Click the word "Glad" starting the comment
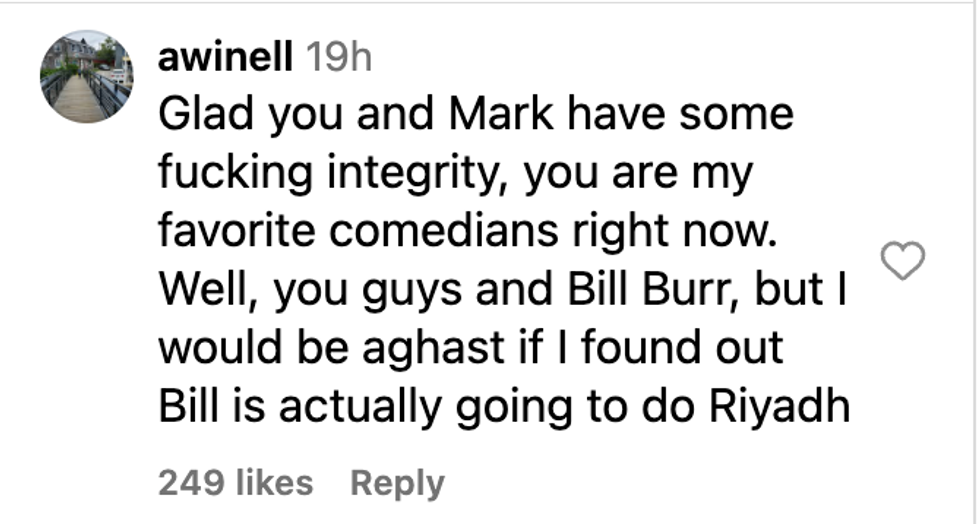Screen dimensions: 980x524 (x=199, y=114)
